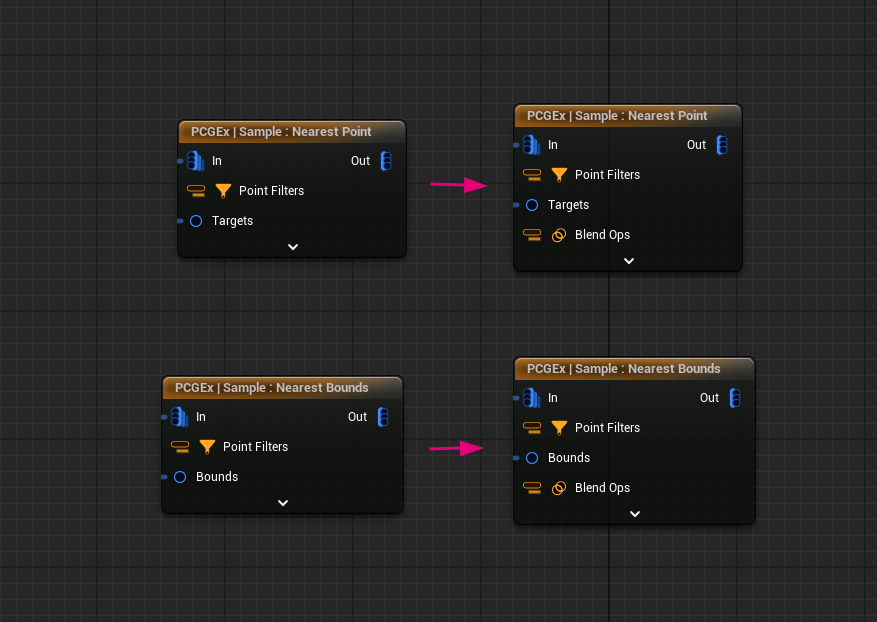
Task: Expand the Nearest Bounds node that lacks Blend Ops
Action: click(x=283, y=502)
